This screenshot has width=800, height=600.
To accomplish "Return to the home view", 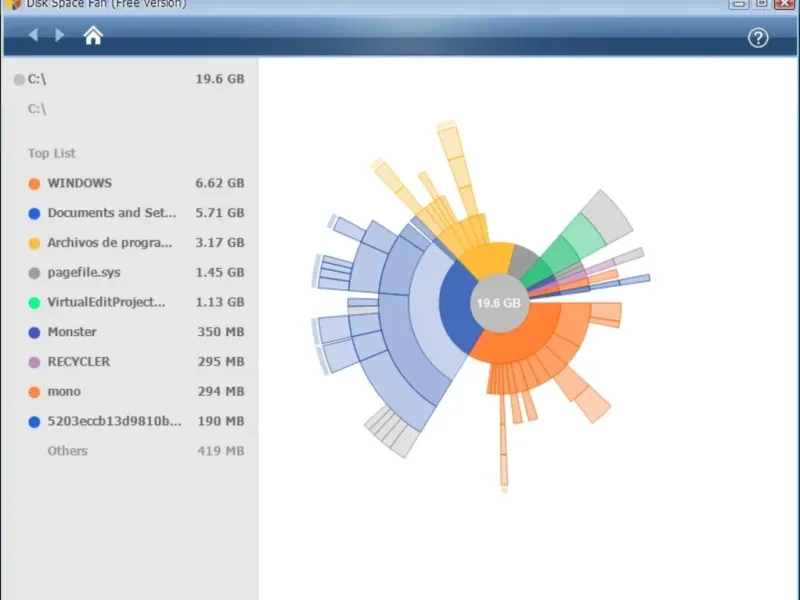I will click(x=93, y=36).
